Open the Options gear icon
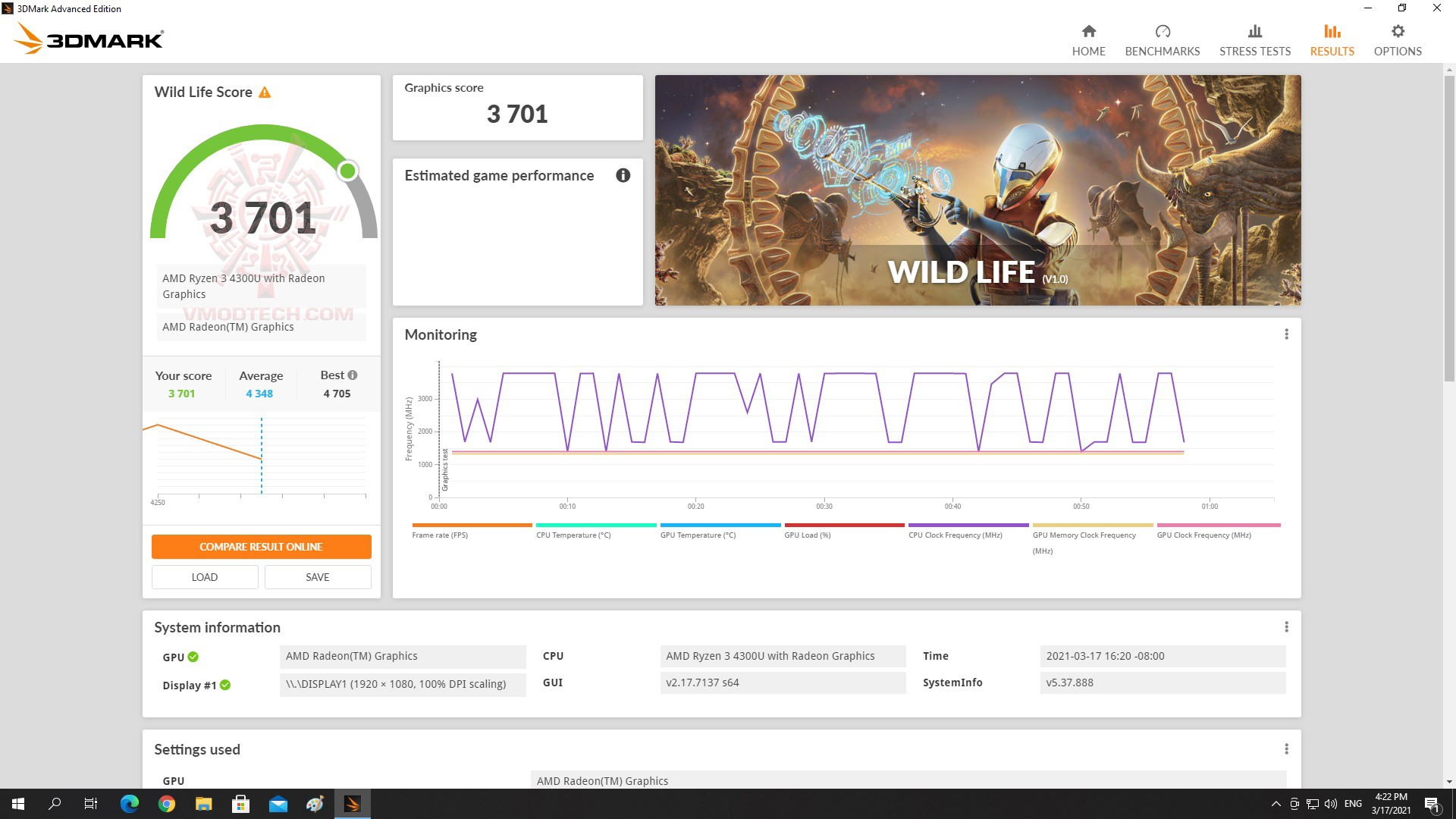 coord(1398,32)
